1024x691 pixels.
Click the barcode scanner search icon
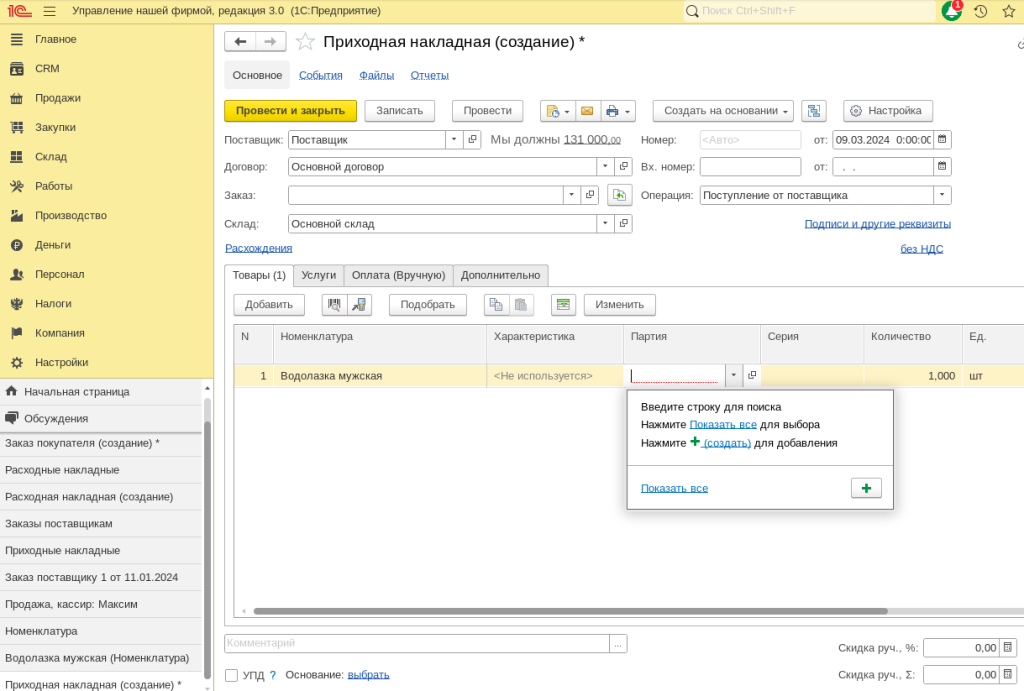click(334, 305)
